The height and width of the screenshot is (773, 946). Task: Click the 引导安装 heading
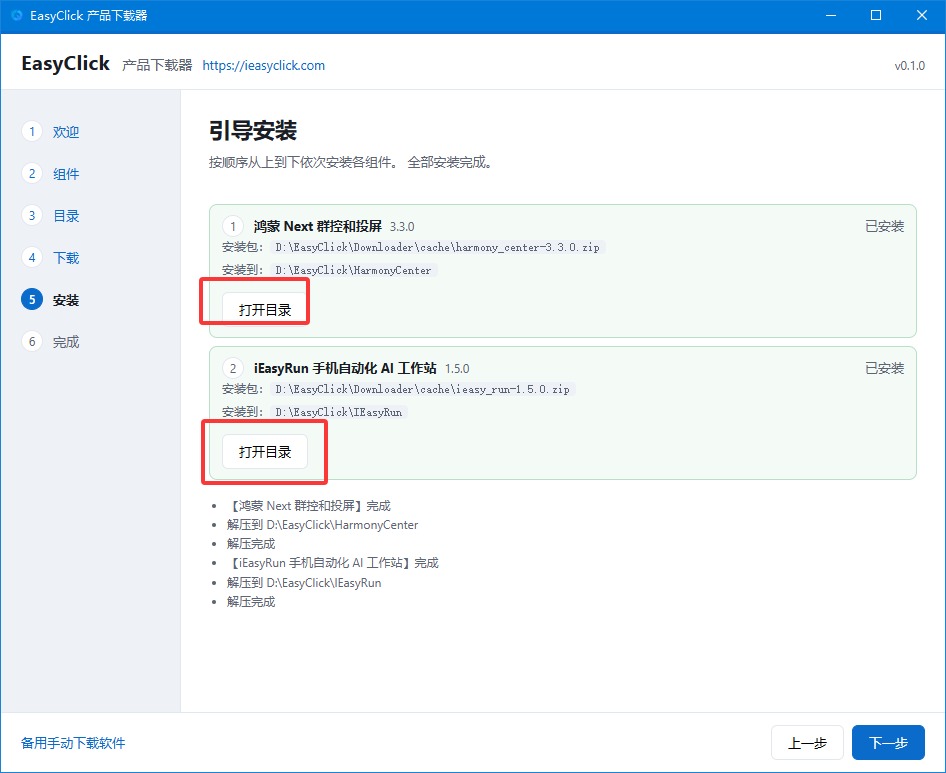253,130
